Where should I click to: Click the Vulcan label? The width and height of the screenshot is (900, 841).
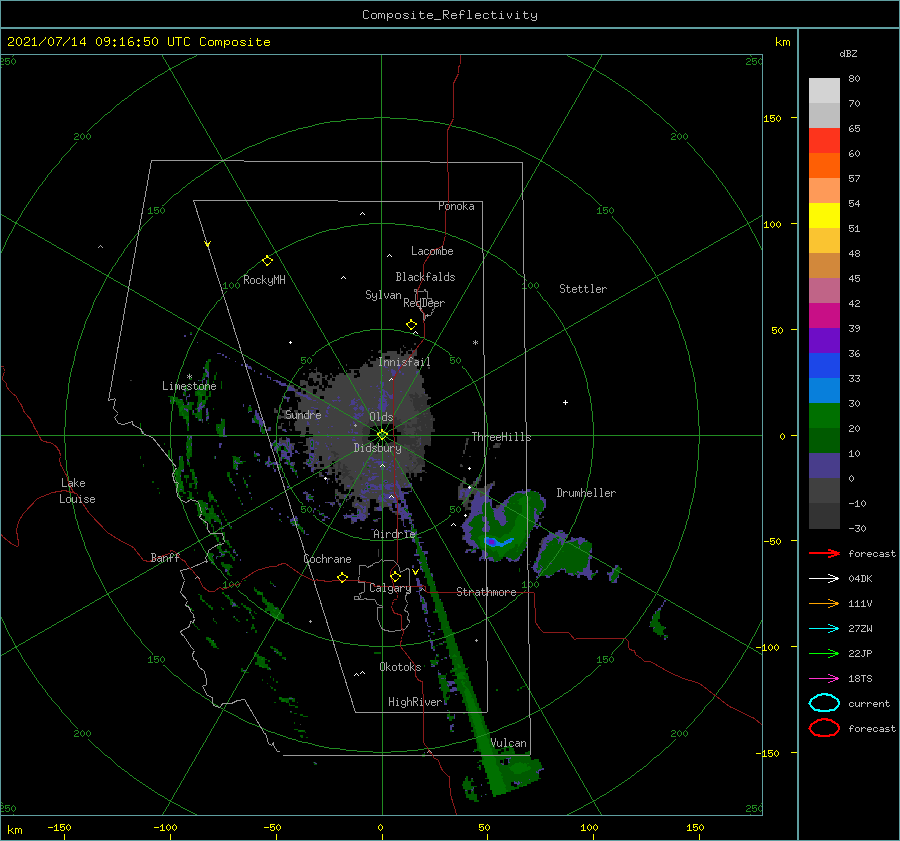coord(509,743)
